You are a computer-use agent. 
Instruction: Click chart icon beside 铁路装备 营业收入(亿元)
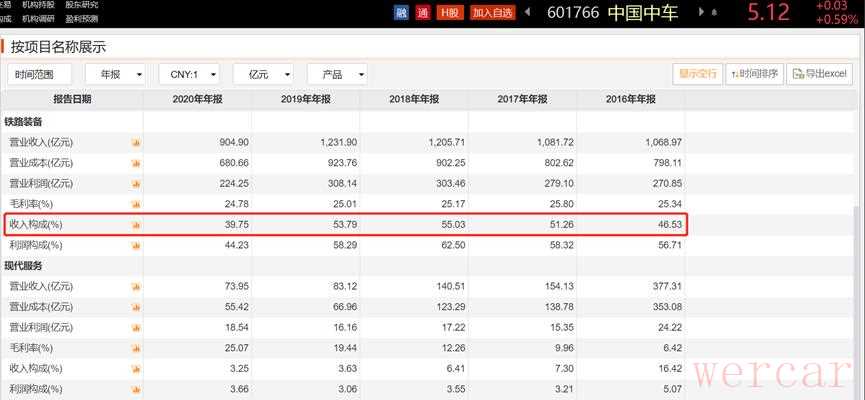136,142
